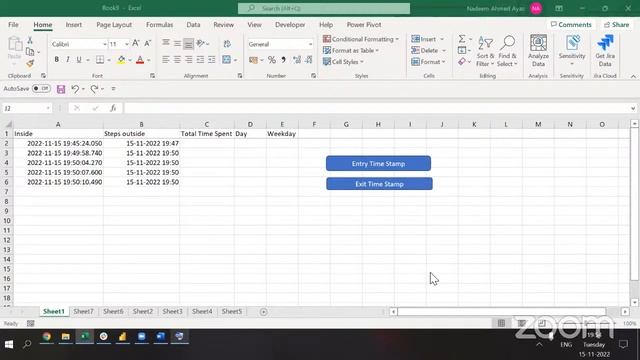This screenshot has height=360, width=640.
Task: Click the Exit Time Stamp button
Action: (379, 184)
